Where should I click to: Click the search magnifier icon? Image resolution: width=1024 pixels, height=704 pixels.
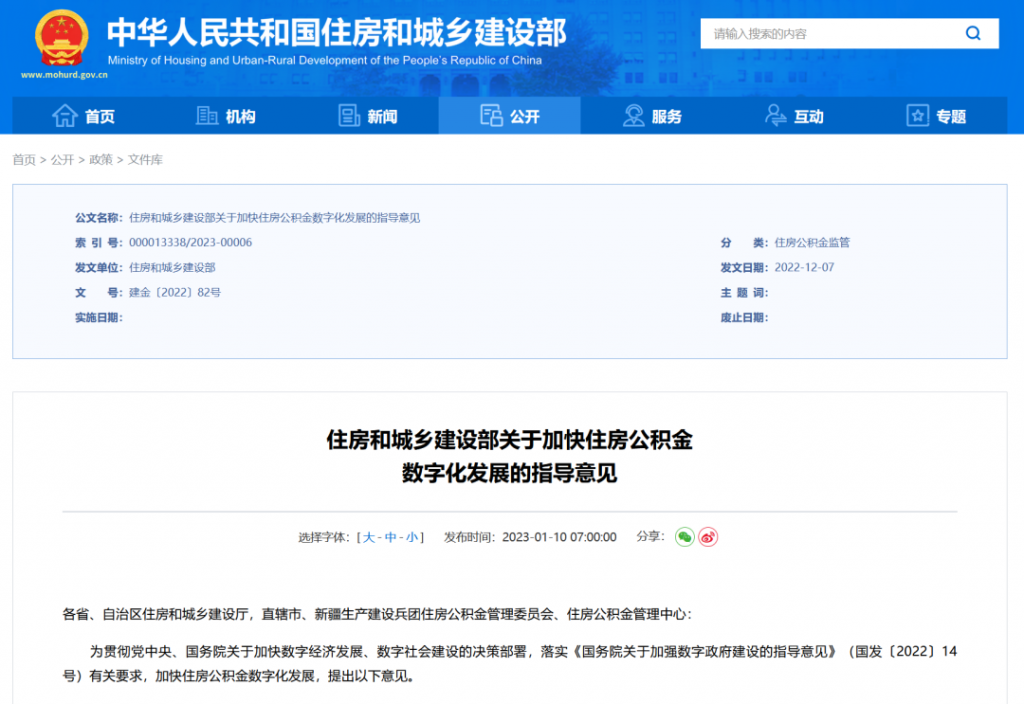point(973,33)
